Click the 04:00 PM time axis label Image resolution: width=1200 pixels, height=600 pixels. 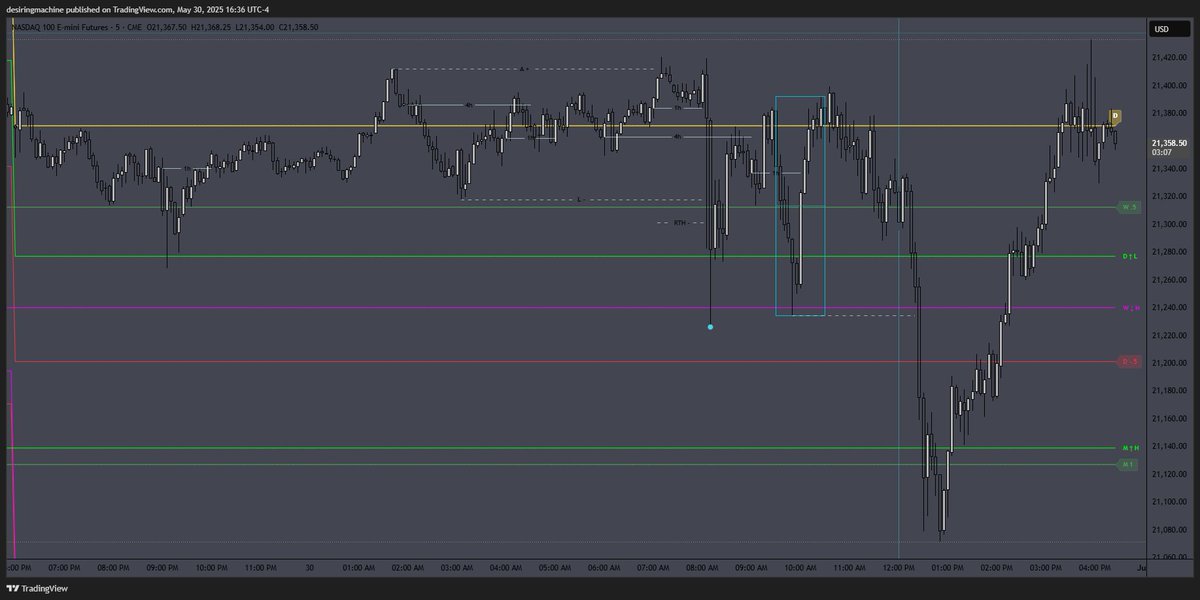(1094, 568)
